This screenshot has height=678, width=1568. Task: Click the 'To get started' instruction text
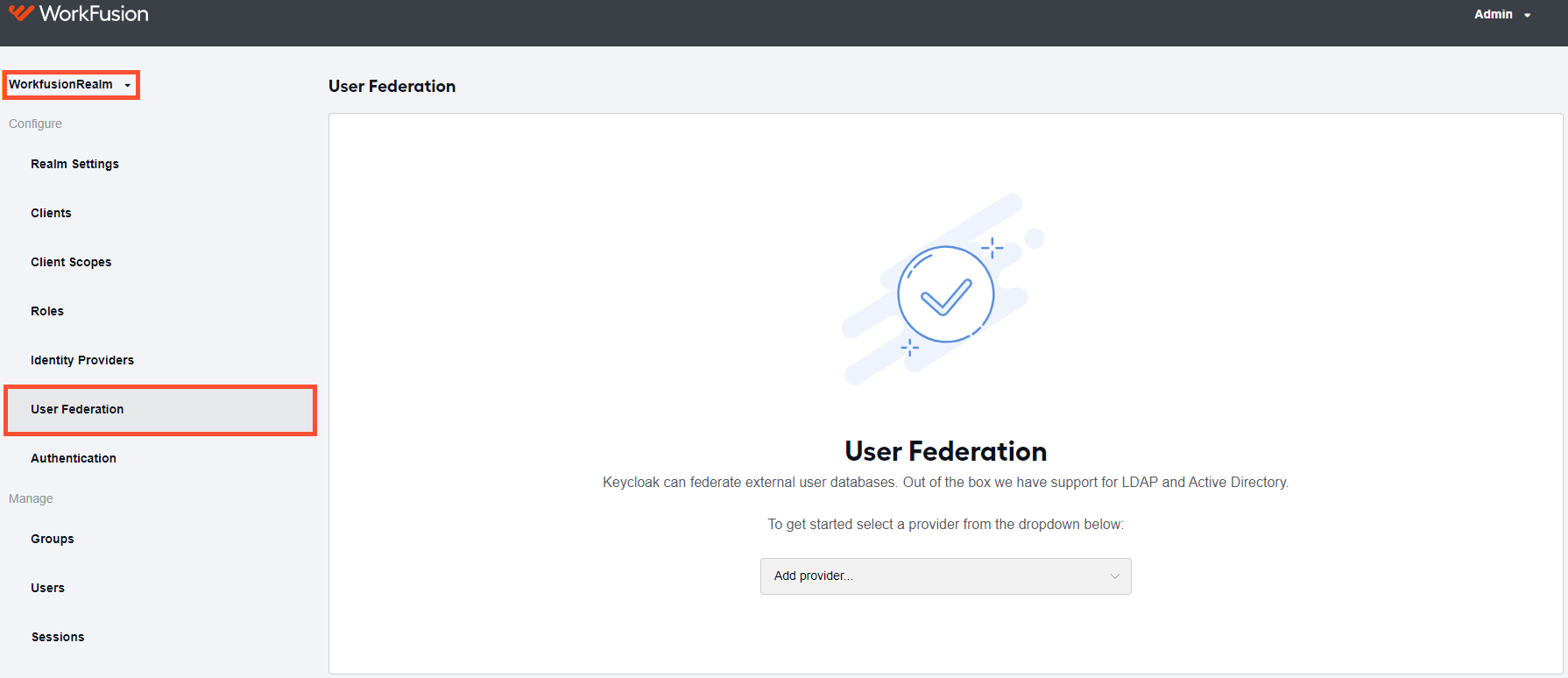946,525
